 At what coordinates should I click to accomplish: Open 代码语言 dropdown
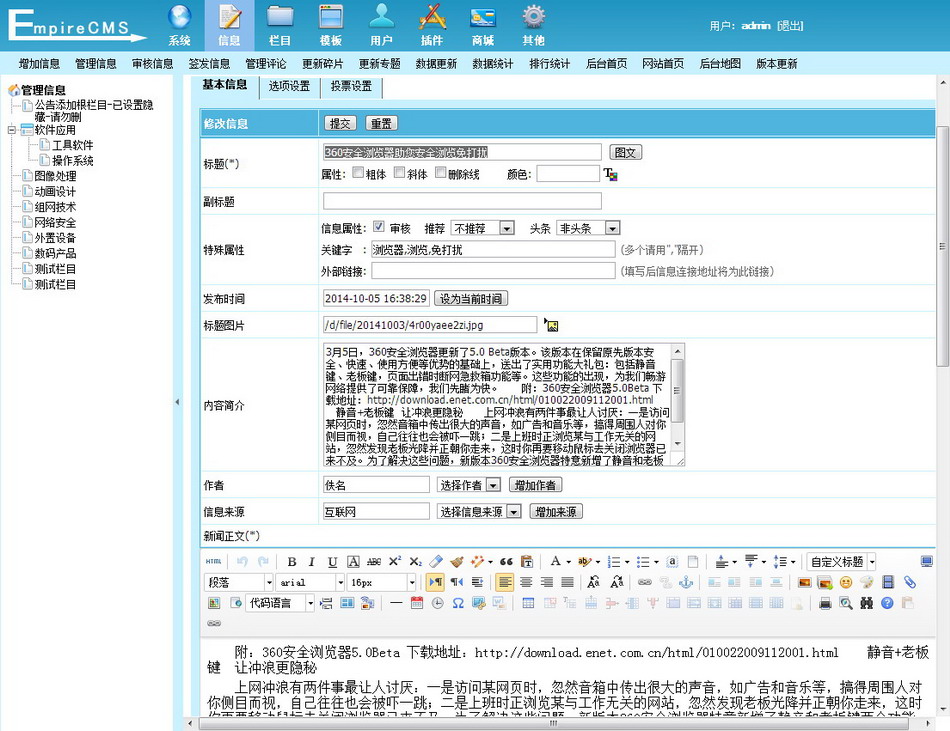click(x=280, y=603)
